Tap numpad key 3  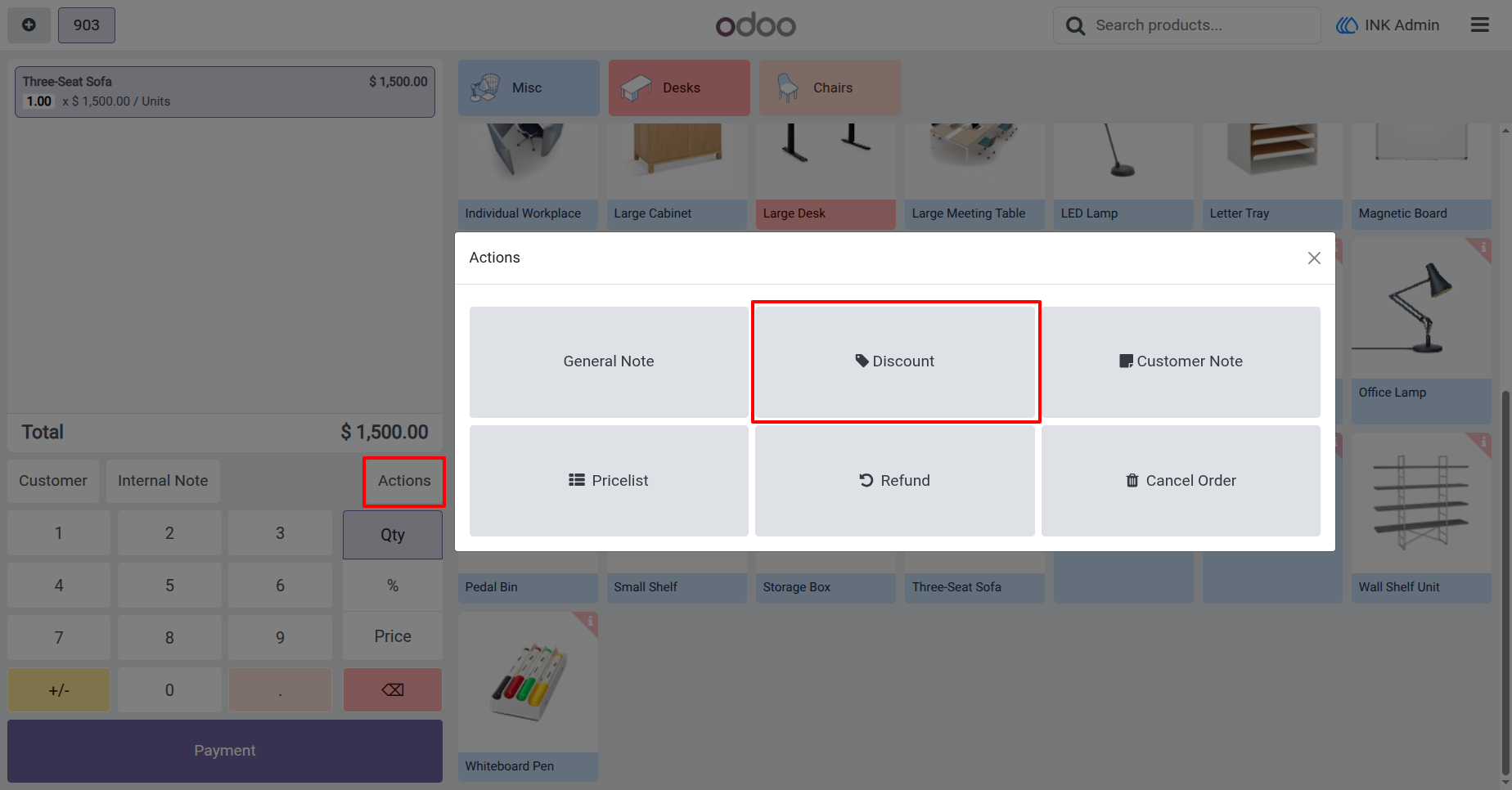click(x=280, y=533)
